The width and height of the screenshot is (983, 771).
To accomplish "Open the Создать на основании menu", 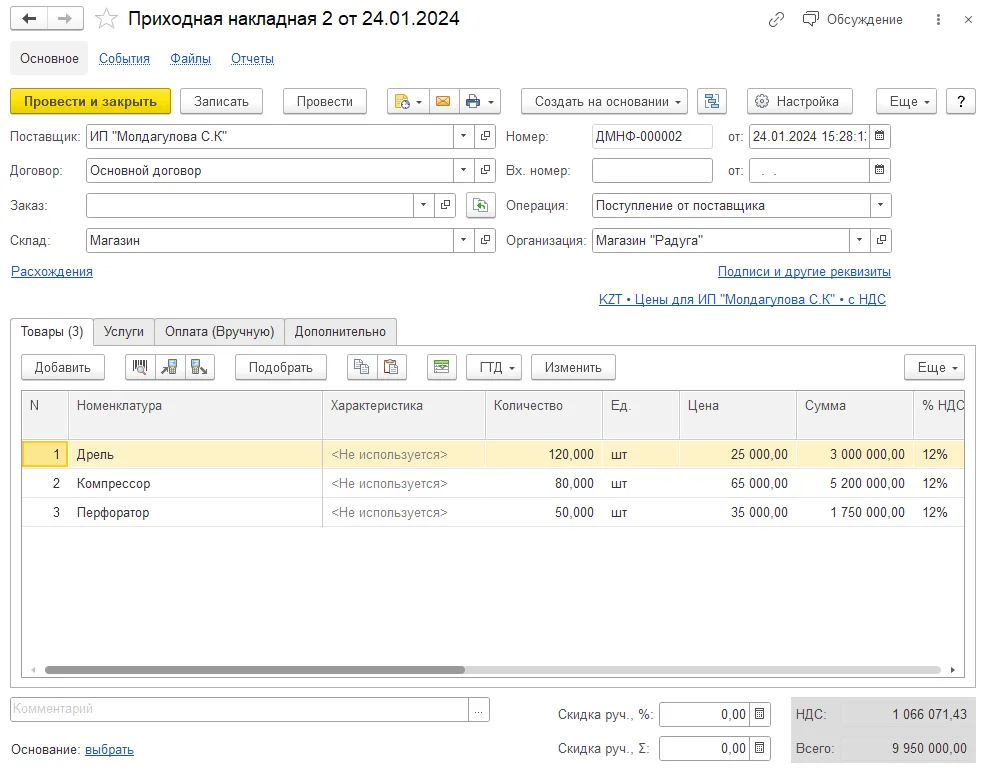I will [604, 102].
